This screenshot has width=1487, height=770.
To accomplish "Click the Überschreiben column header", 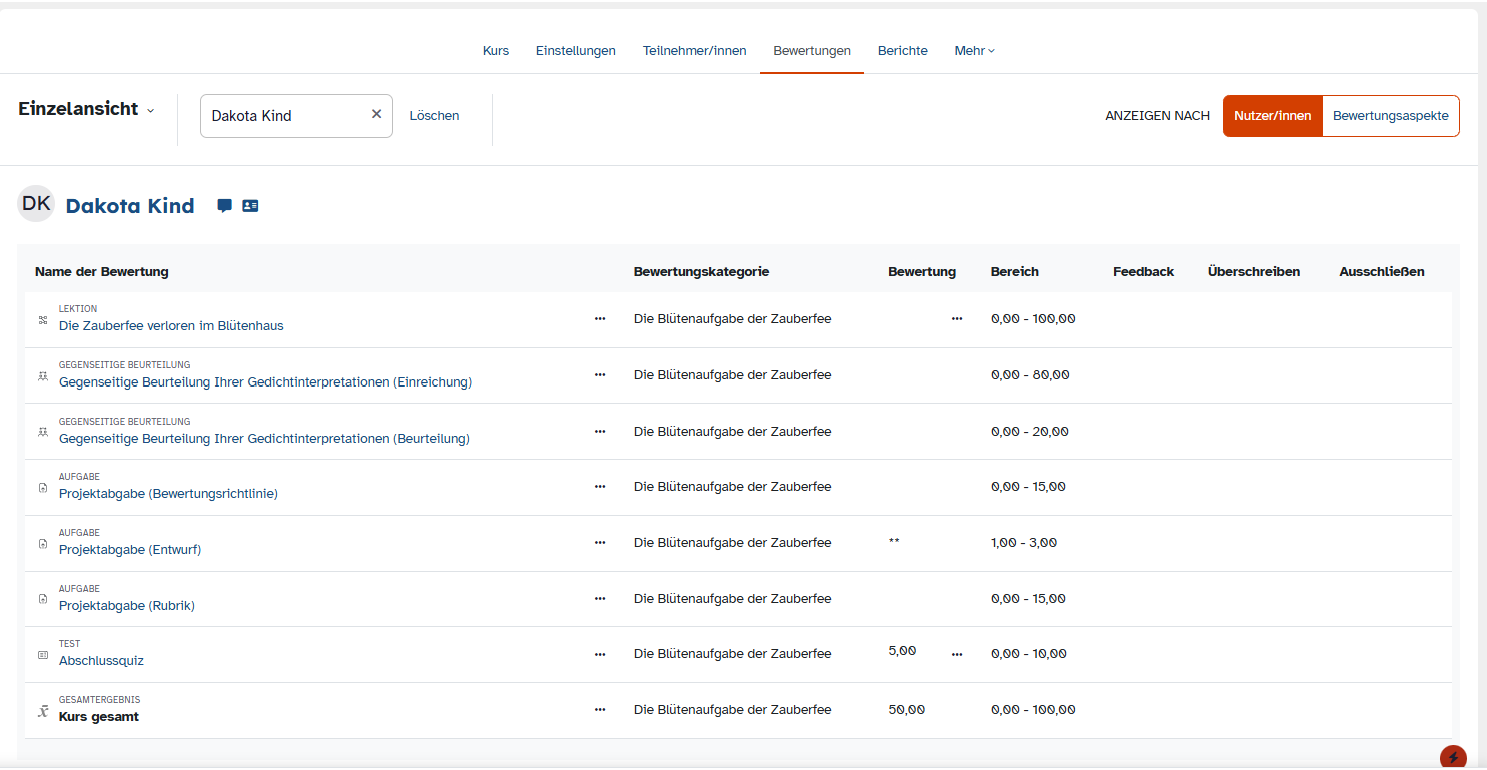I will coord(1254,271).
